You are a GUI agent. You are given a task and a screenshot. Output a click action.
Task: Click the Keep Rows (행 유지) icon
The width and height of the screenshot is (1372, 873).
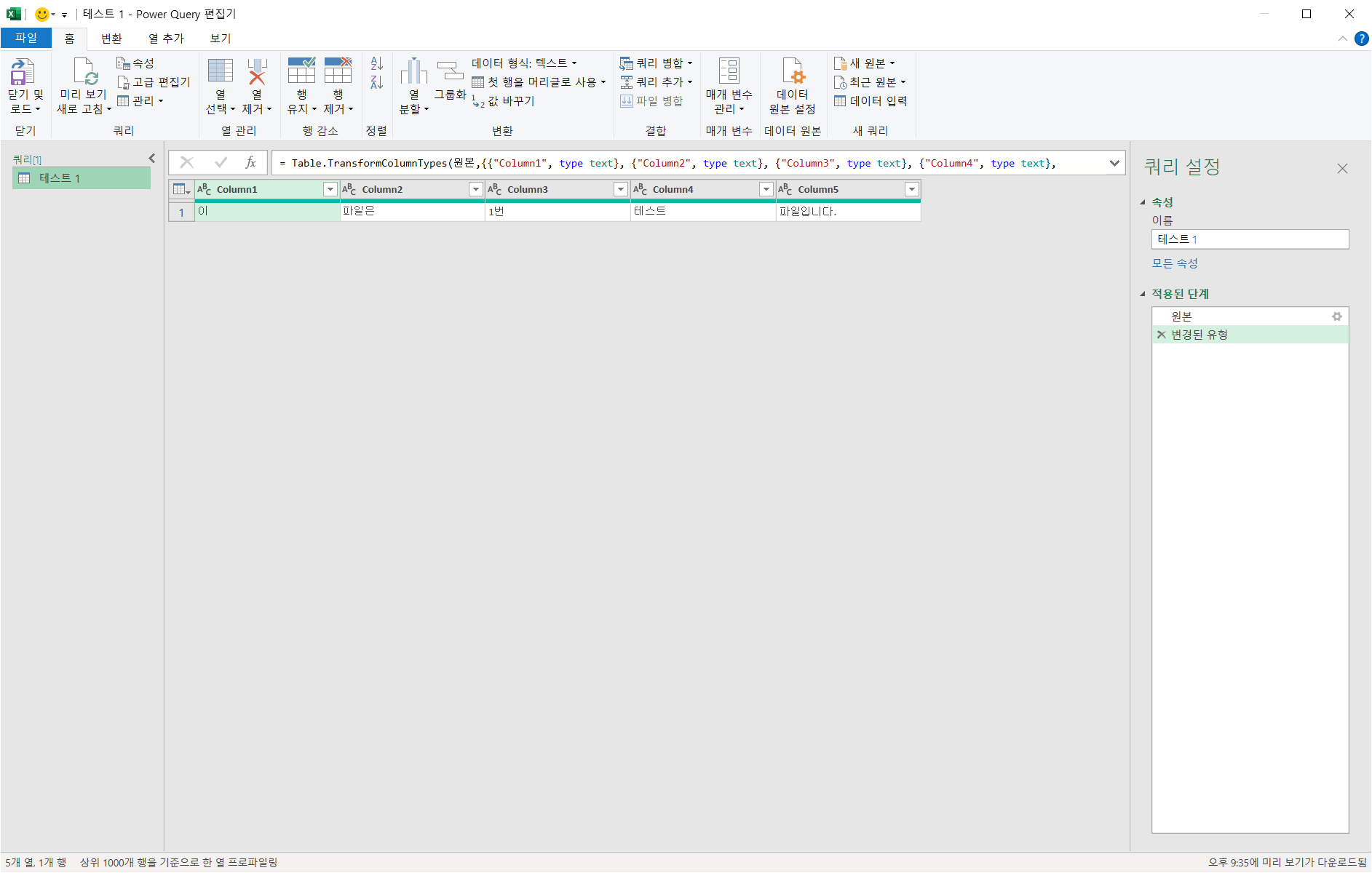click(x=301, y=71)
